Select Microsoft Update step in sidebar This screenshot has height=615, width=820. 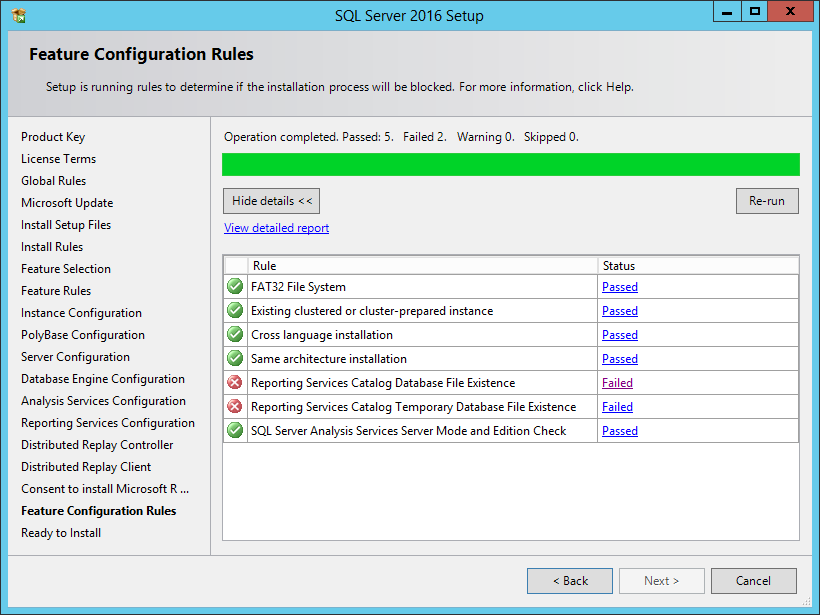(x=67, y=203)
